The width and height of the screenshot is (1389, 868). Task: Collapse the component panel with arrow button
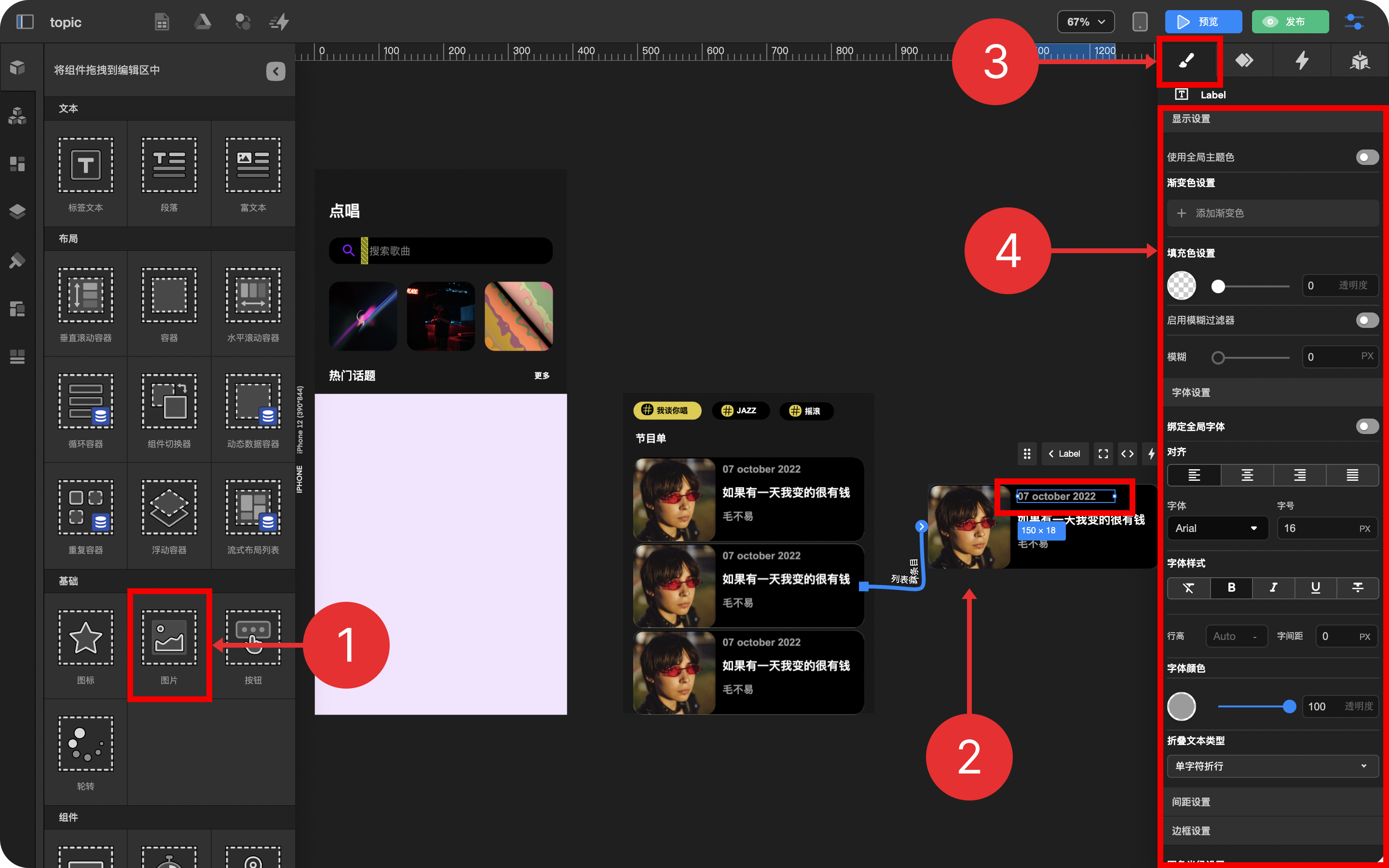click(275, 71)
